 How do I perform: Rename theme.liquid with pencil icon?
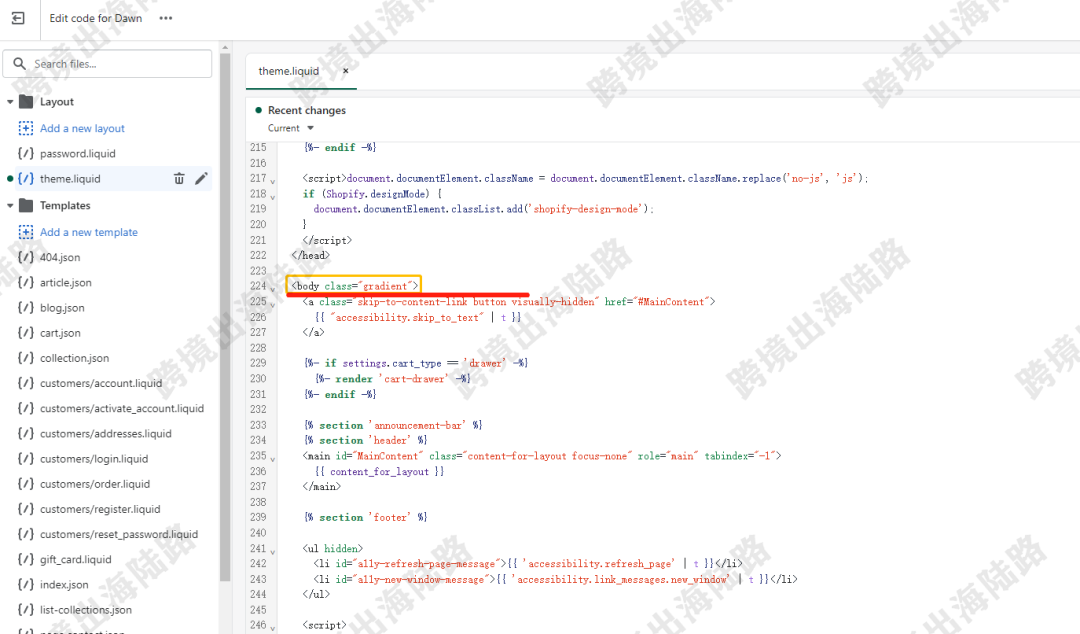click(201, 178)
